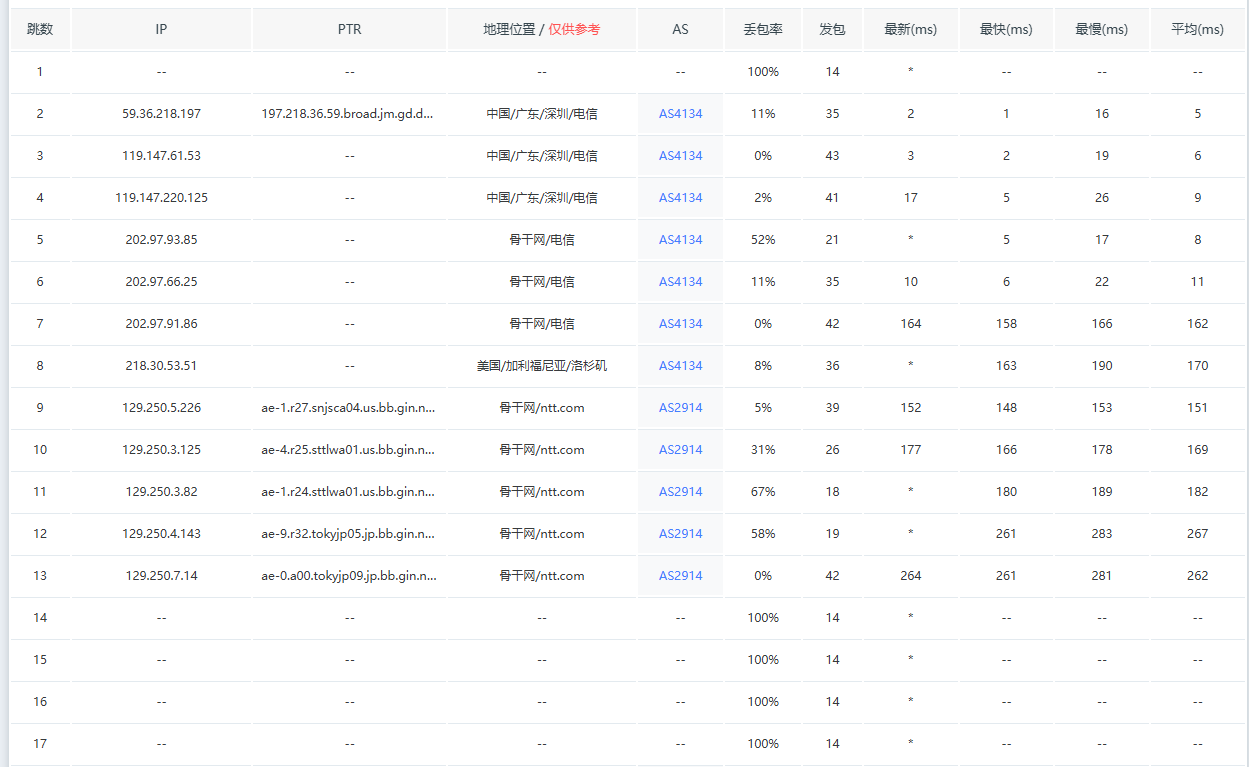Viewport: 1249px width, 767px height.
Task: Click the PTR column header
Action: (x=349, y=30)
